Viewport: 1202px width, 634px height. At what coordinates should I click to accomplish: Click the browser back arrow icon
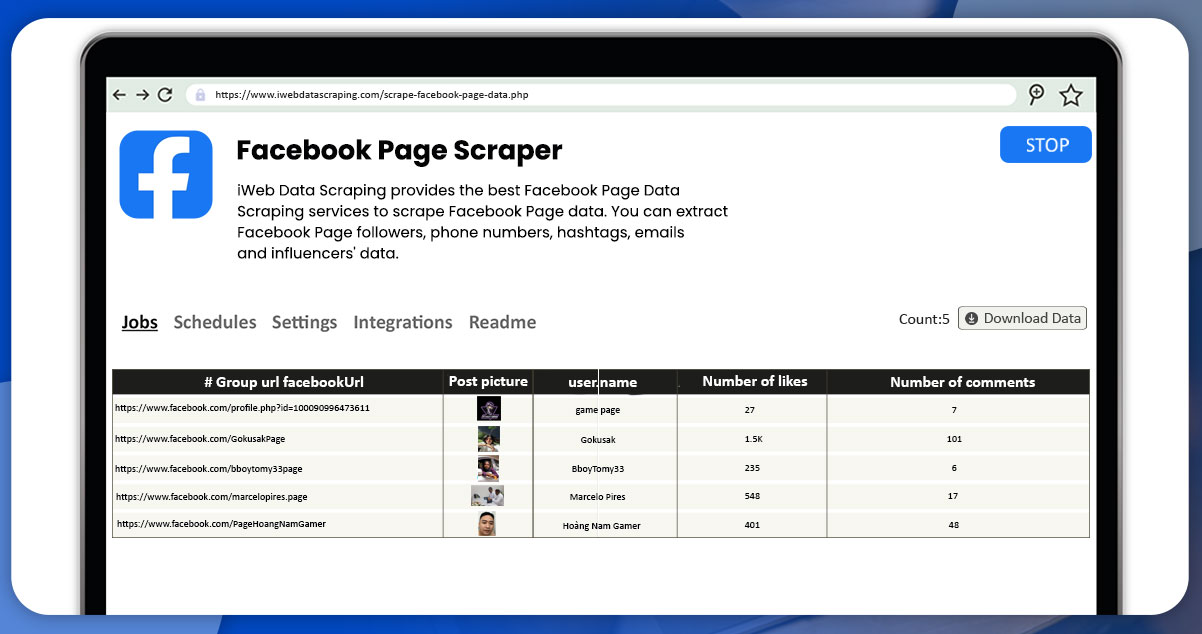point(120,94)
